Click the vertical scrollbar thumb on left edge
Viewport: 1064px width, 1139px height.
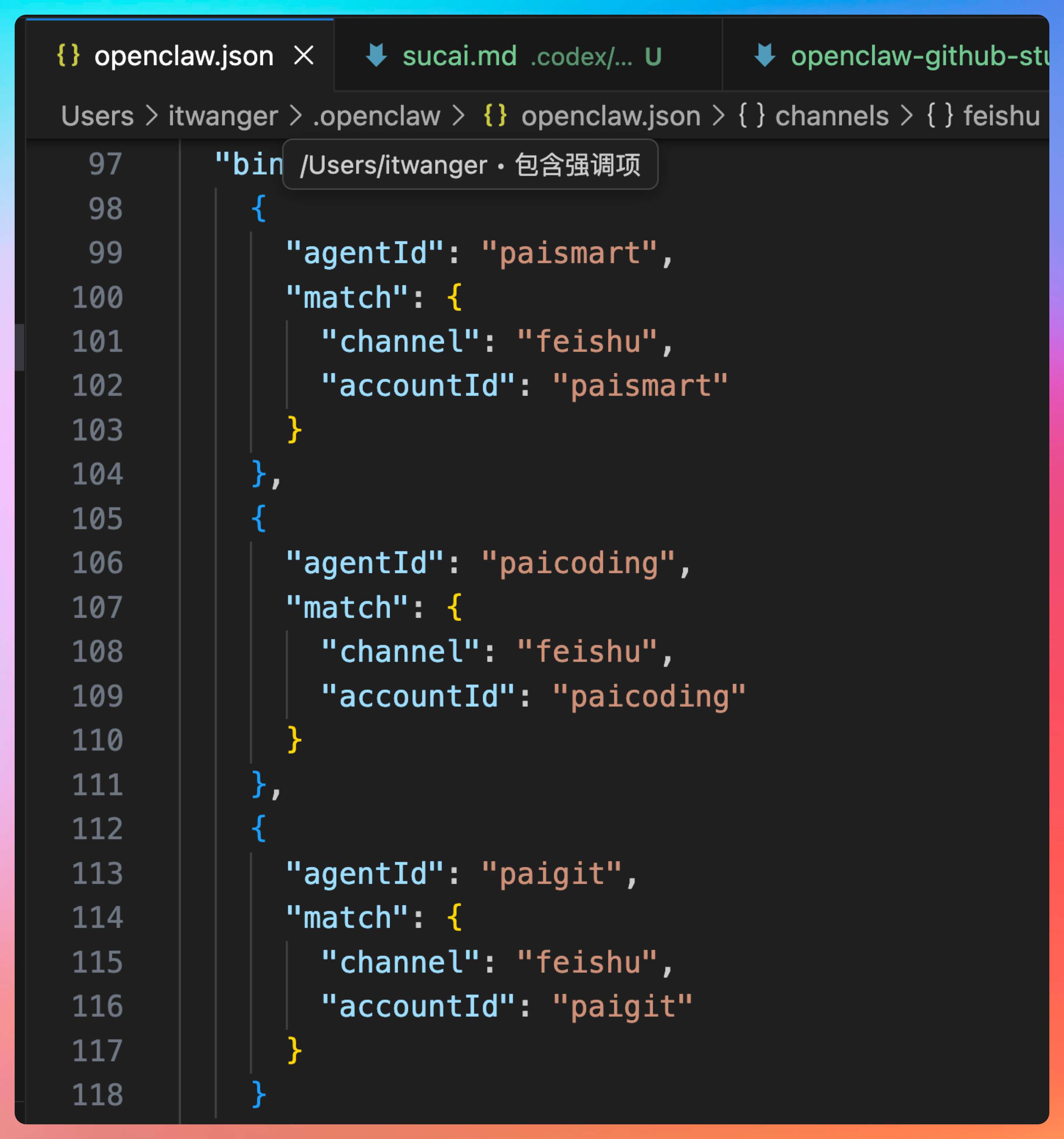(x=19, y=347)
